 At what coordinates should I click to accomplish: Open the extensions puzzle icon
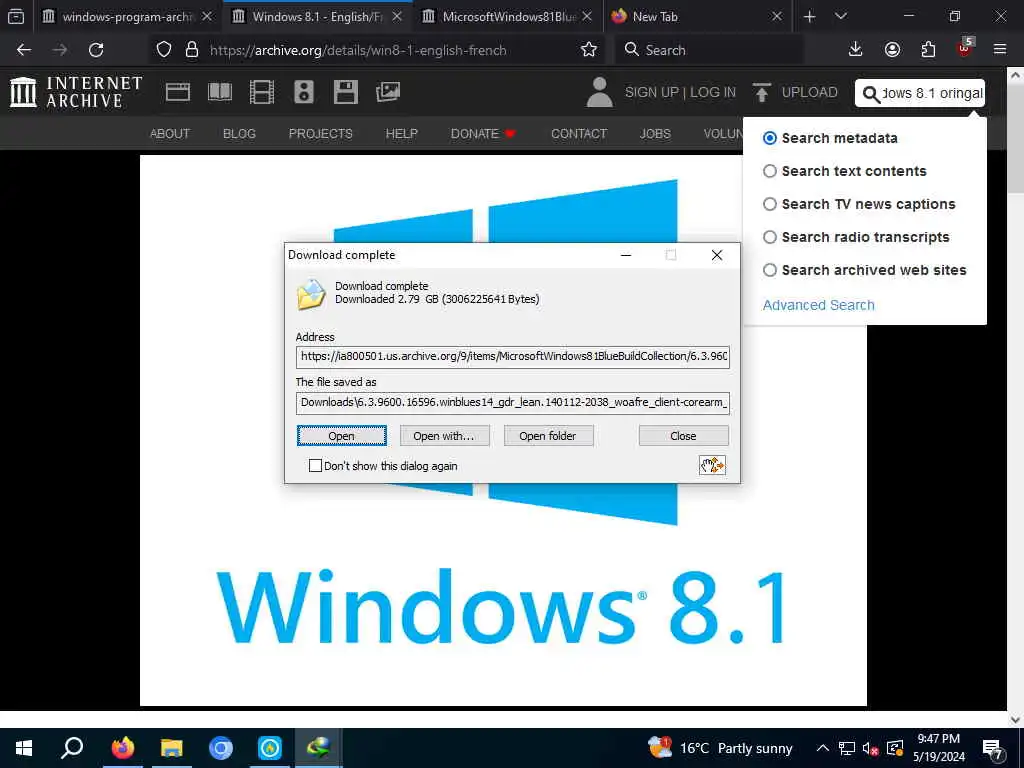928,50
